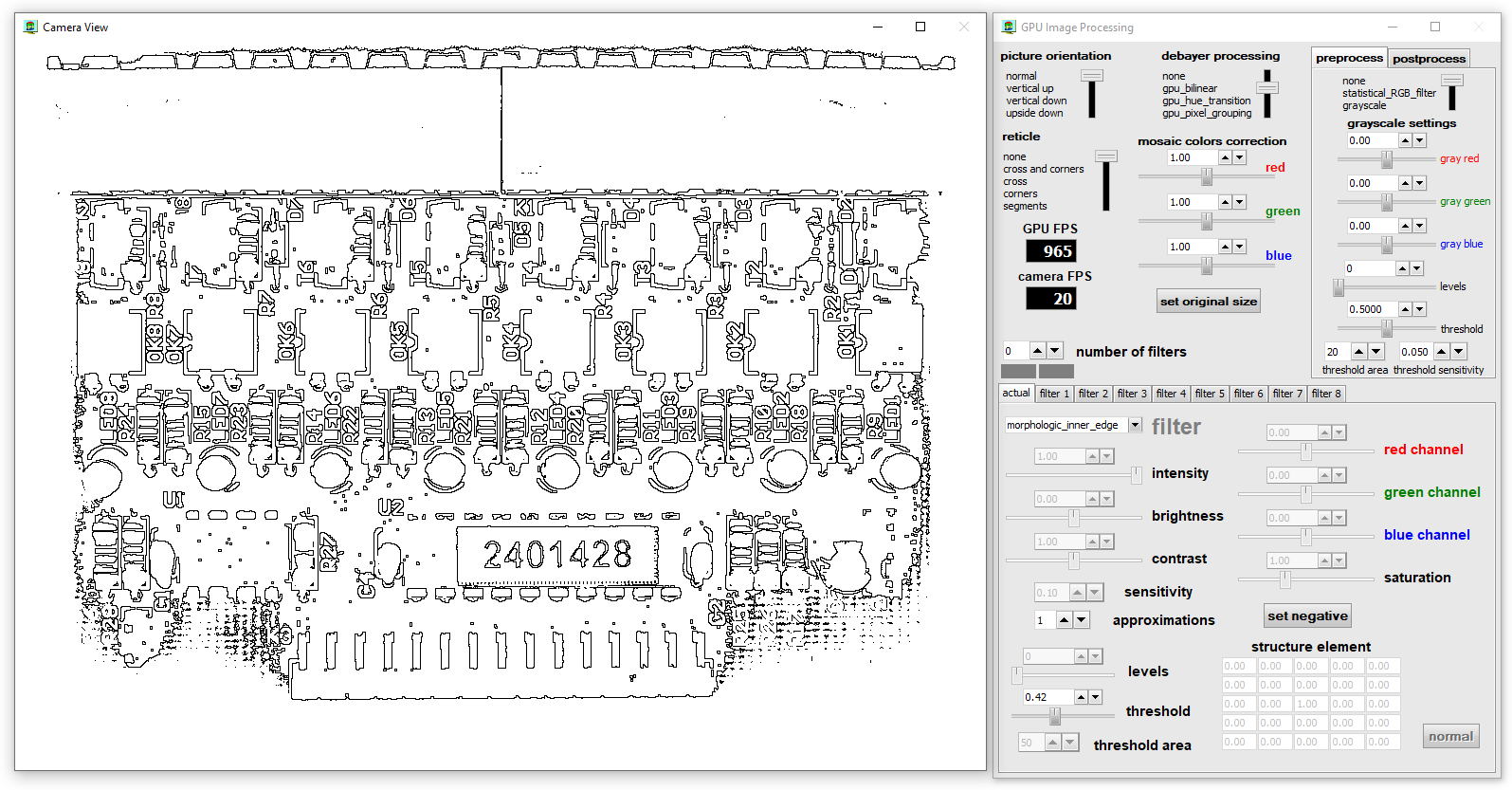
Task: Select gpu_pixel_grouping debayer processing
Action: coord(1206,113)
